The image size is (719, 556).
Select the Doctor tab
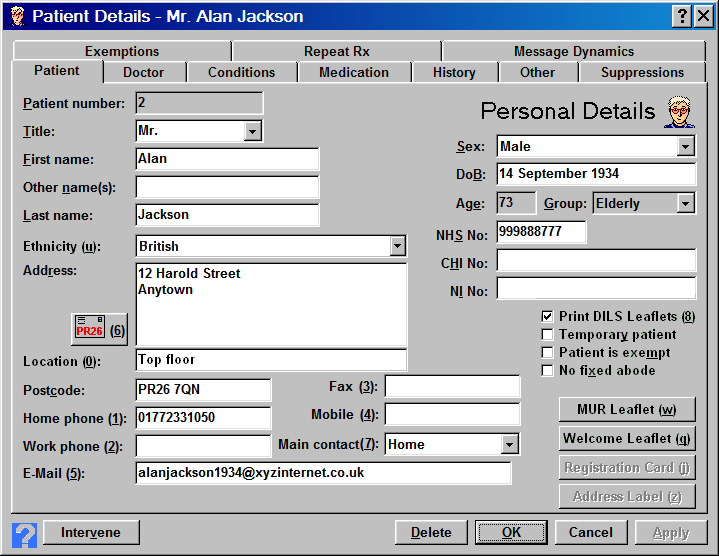[144, 72]
